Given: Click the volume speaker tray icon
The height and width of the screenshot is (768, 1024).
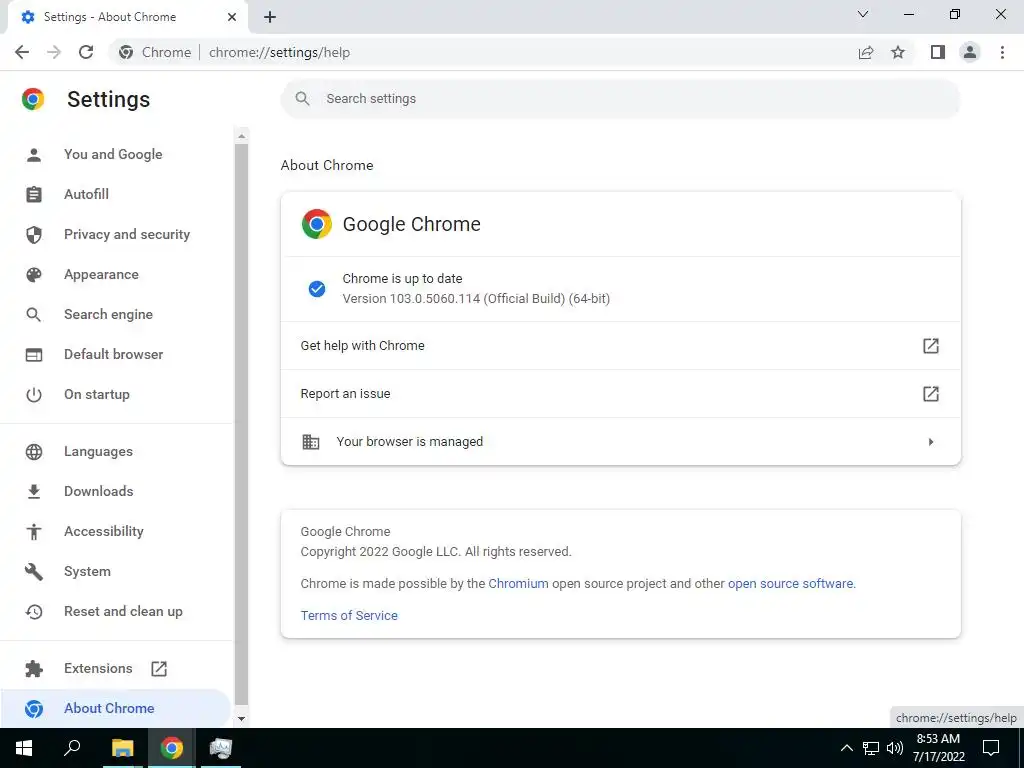Looking at the screenshot, I should pos(895,748).
